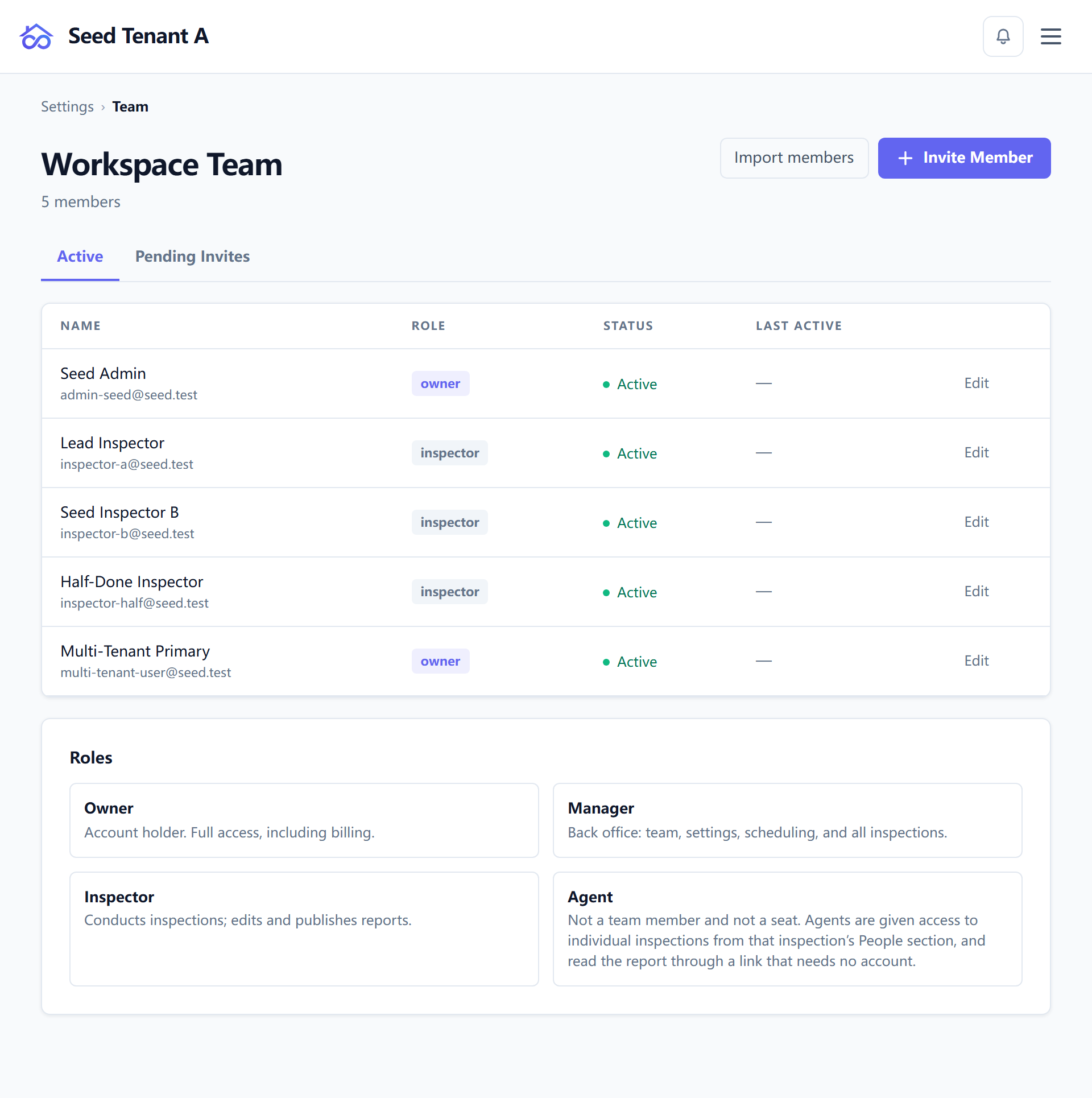Click the Inspector role card
Screen dimensions: 1092x1098
point(304,929)
